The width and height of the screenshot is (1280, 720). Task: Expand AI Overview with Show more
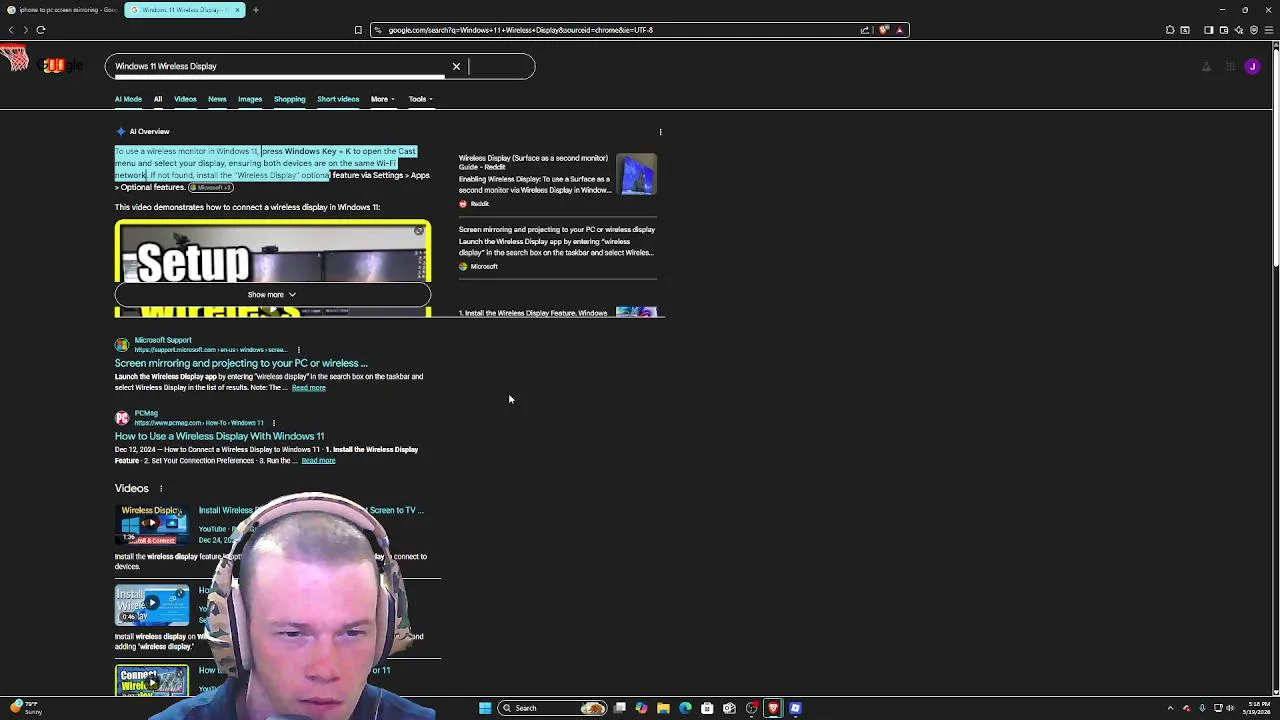click(x=272, y=295)
